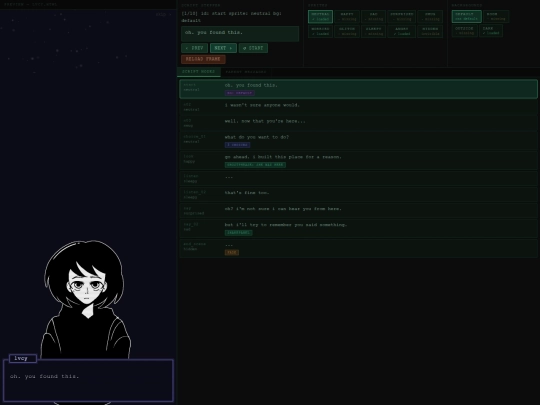Screen dimensions: 540x405
Task: Select the GLITCH sprite
Action: (347, 31)
